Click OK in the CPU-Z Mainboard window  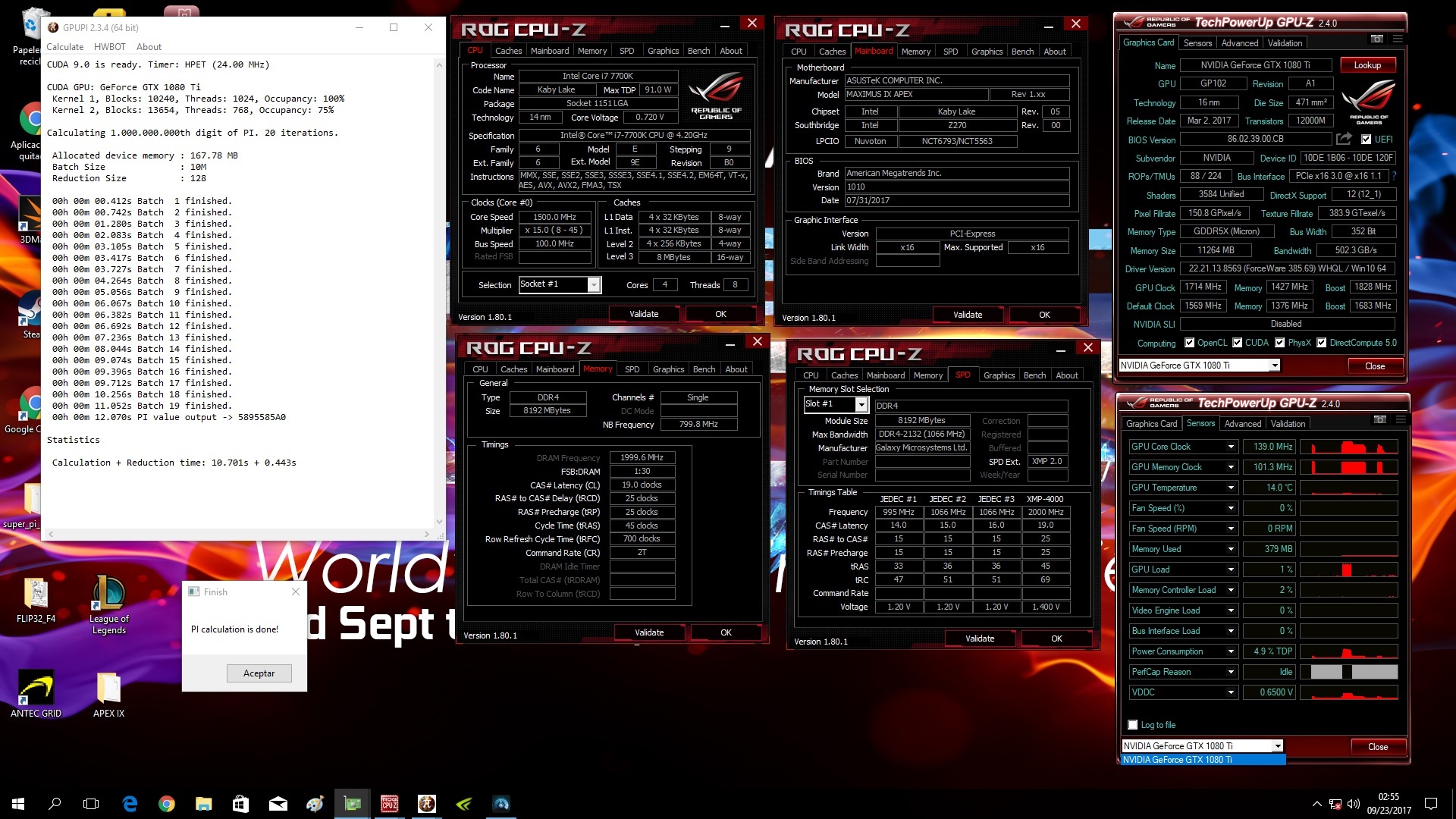click(1044, 315)
